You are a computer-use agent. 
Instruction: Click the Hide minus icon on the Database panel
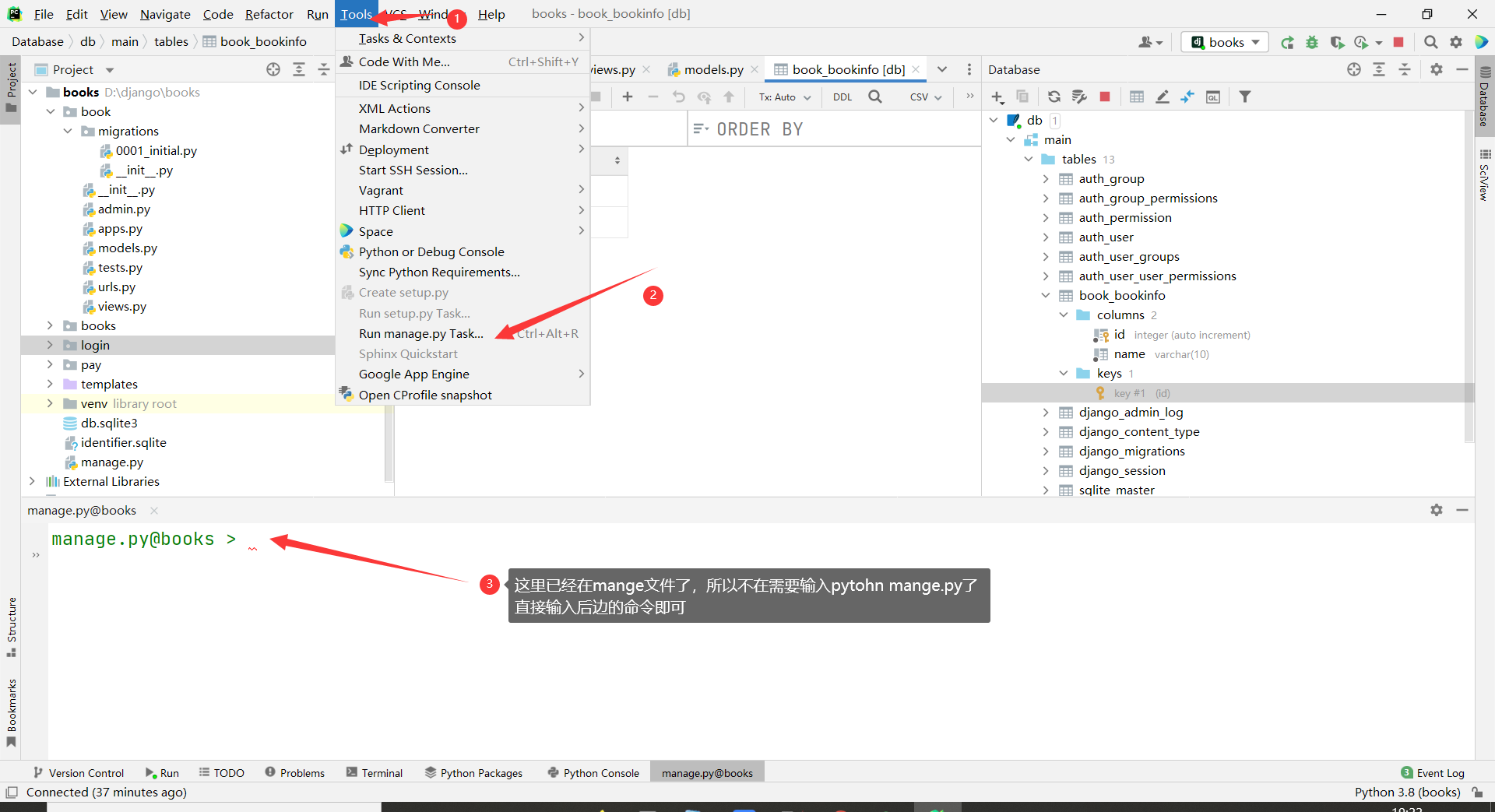coord(1462,69)
